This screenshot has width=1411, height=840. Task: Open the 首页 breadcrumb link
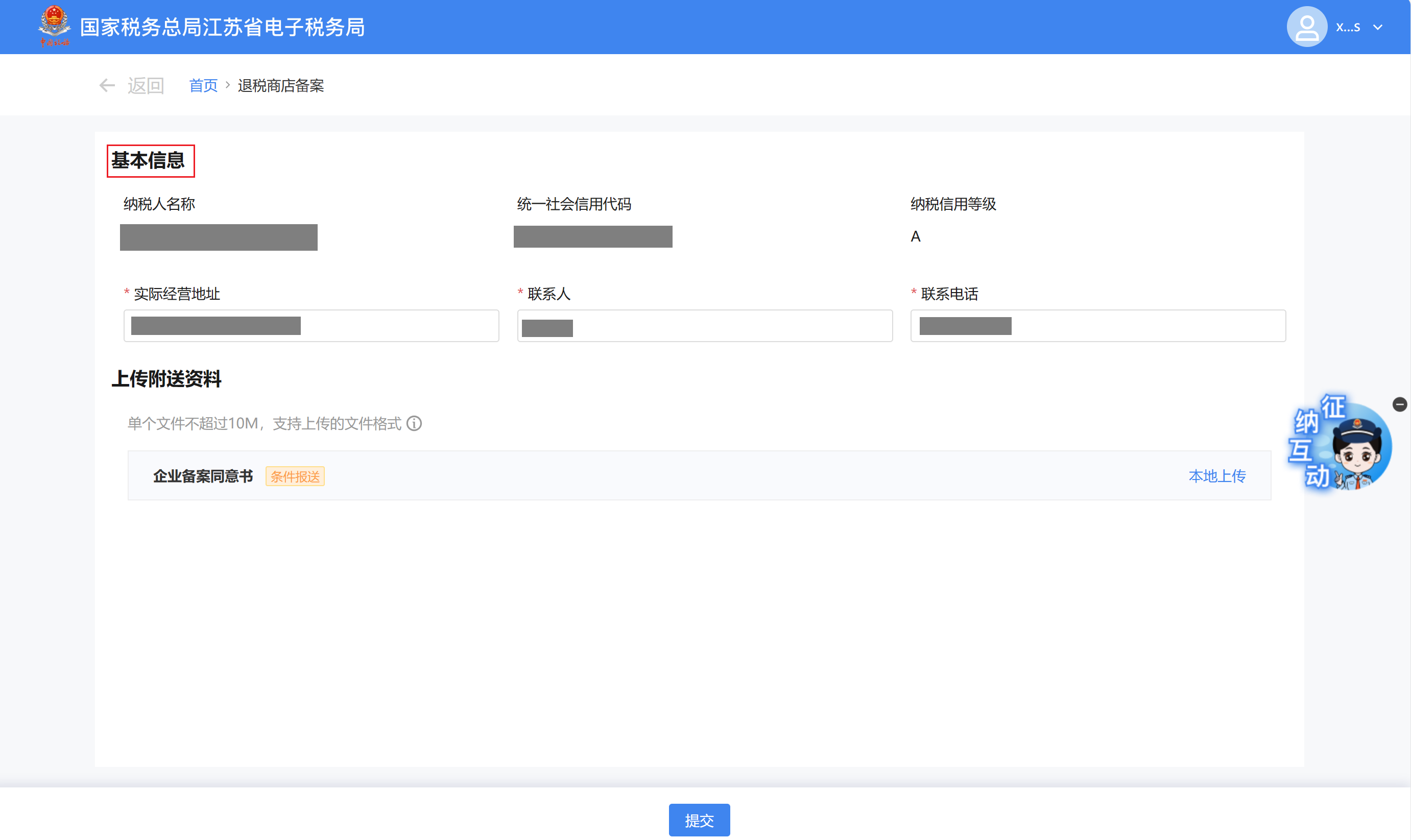click(x=203, y=85)
